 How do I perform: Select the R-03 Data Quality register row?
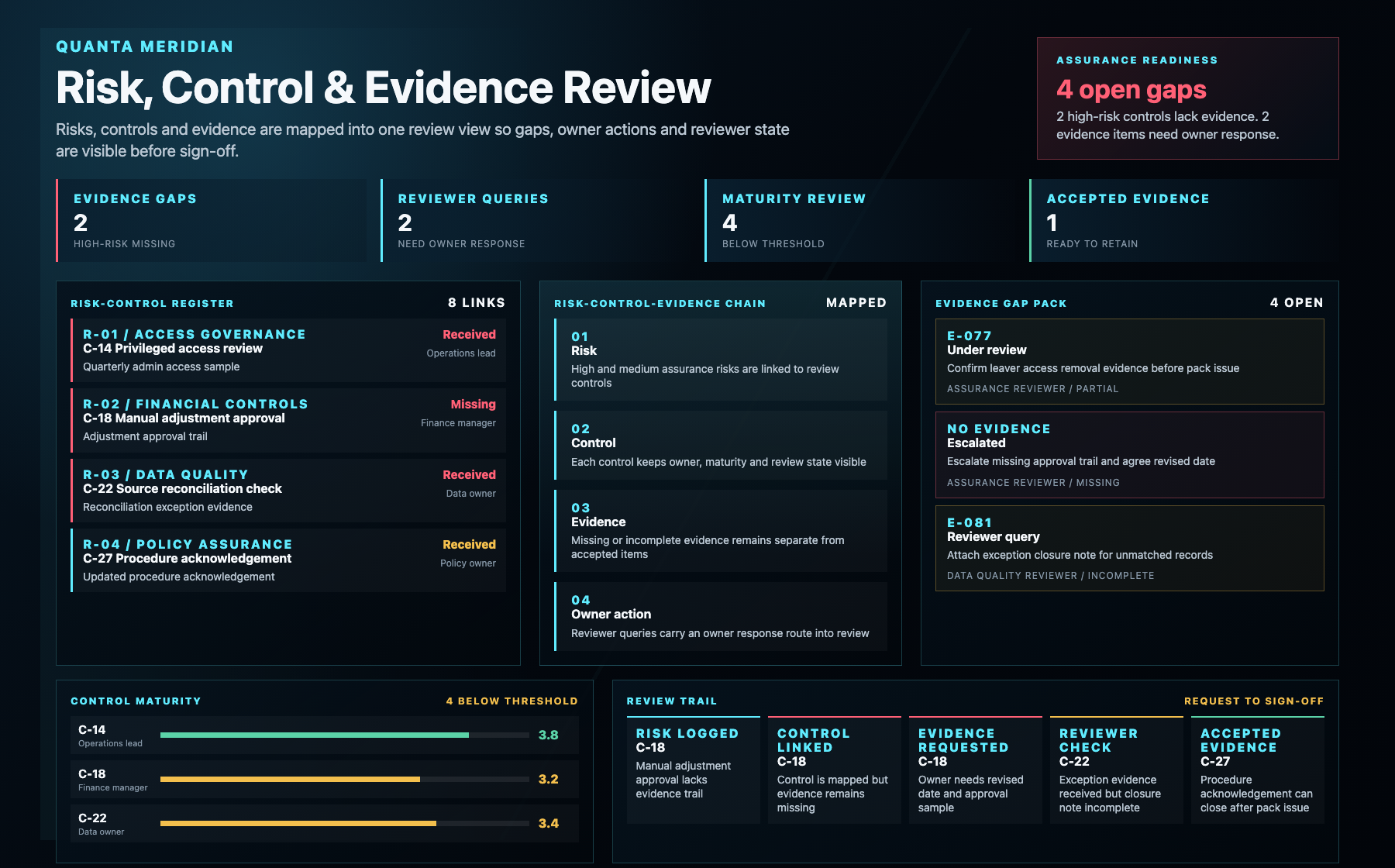point(288,491)
